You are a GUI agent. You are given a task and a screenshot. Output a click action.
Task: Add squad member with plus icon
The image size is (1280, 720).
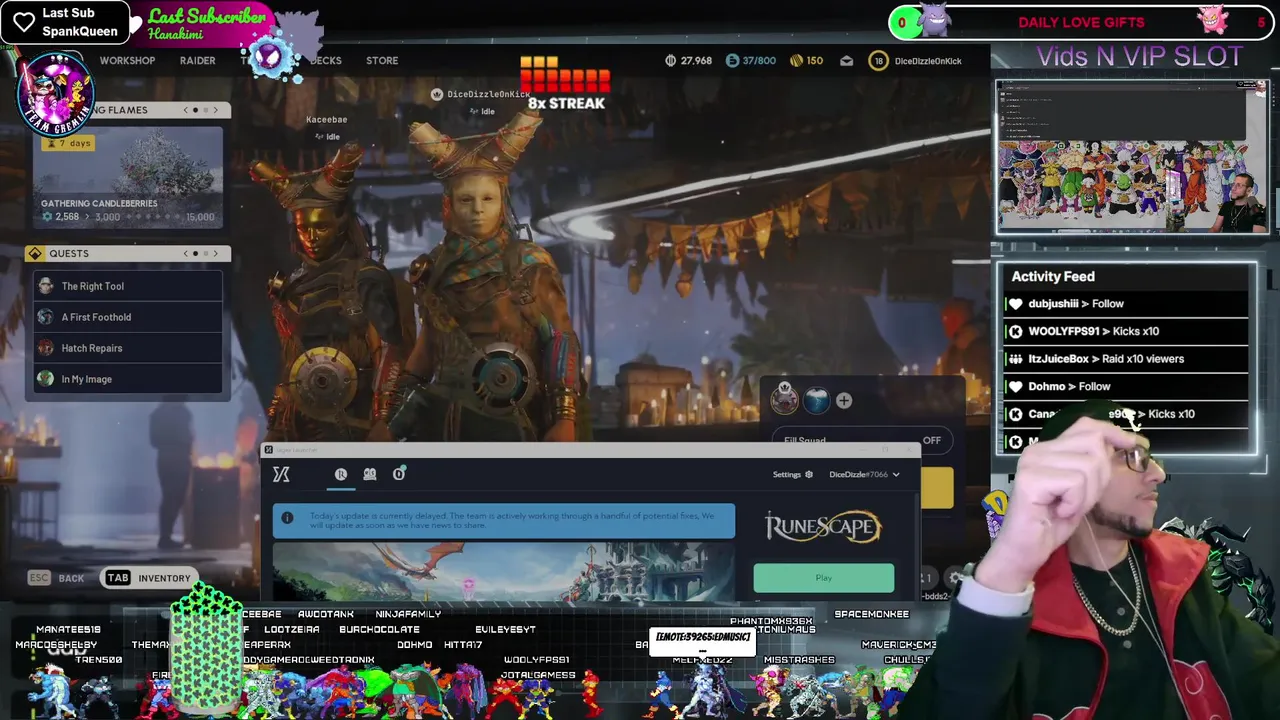point(844,401)
